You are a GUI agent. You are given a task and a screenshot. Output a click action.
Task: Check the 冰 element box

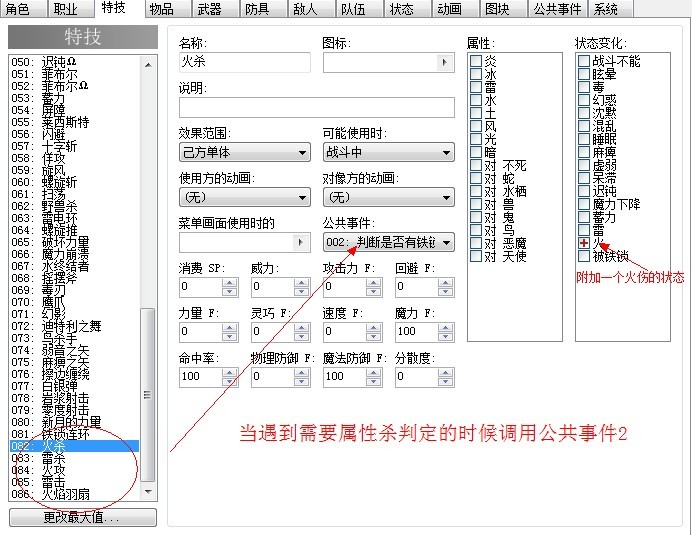click(x=476, y=74)
